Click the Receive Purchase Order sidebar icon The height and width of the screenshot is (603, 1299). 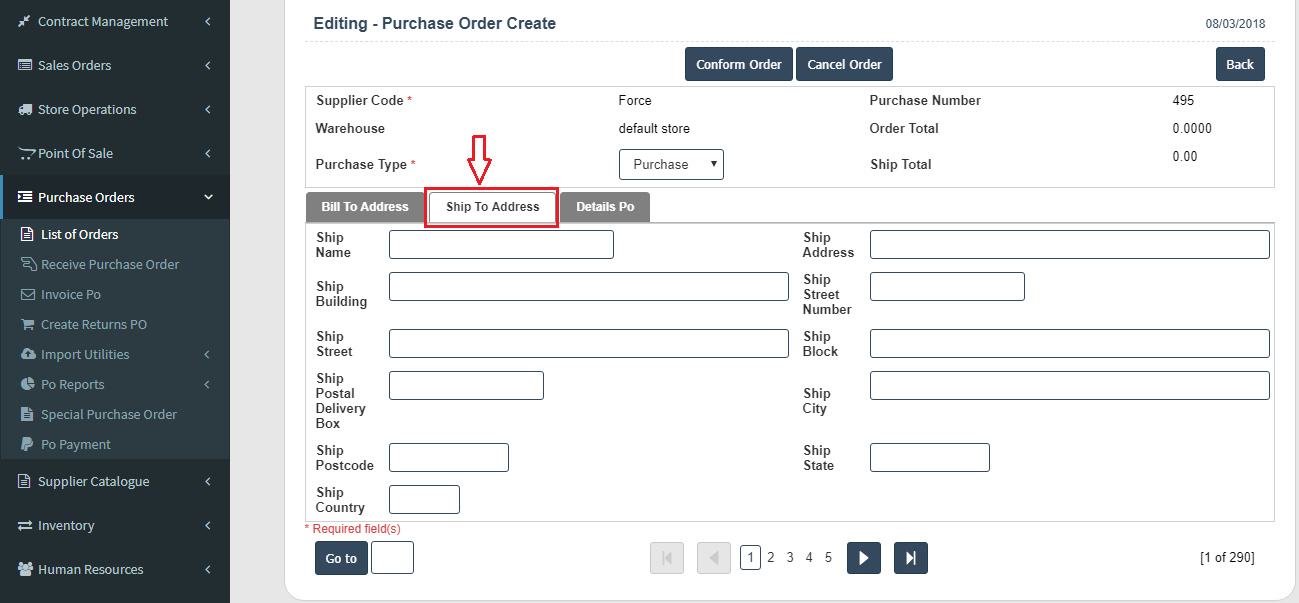pos(28,265)
